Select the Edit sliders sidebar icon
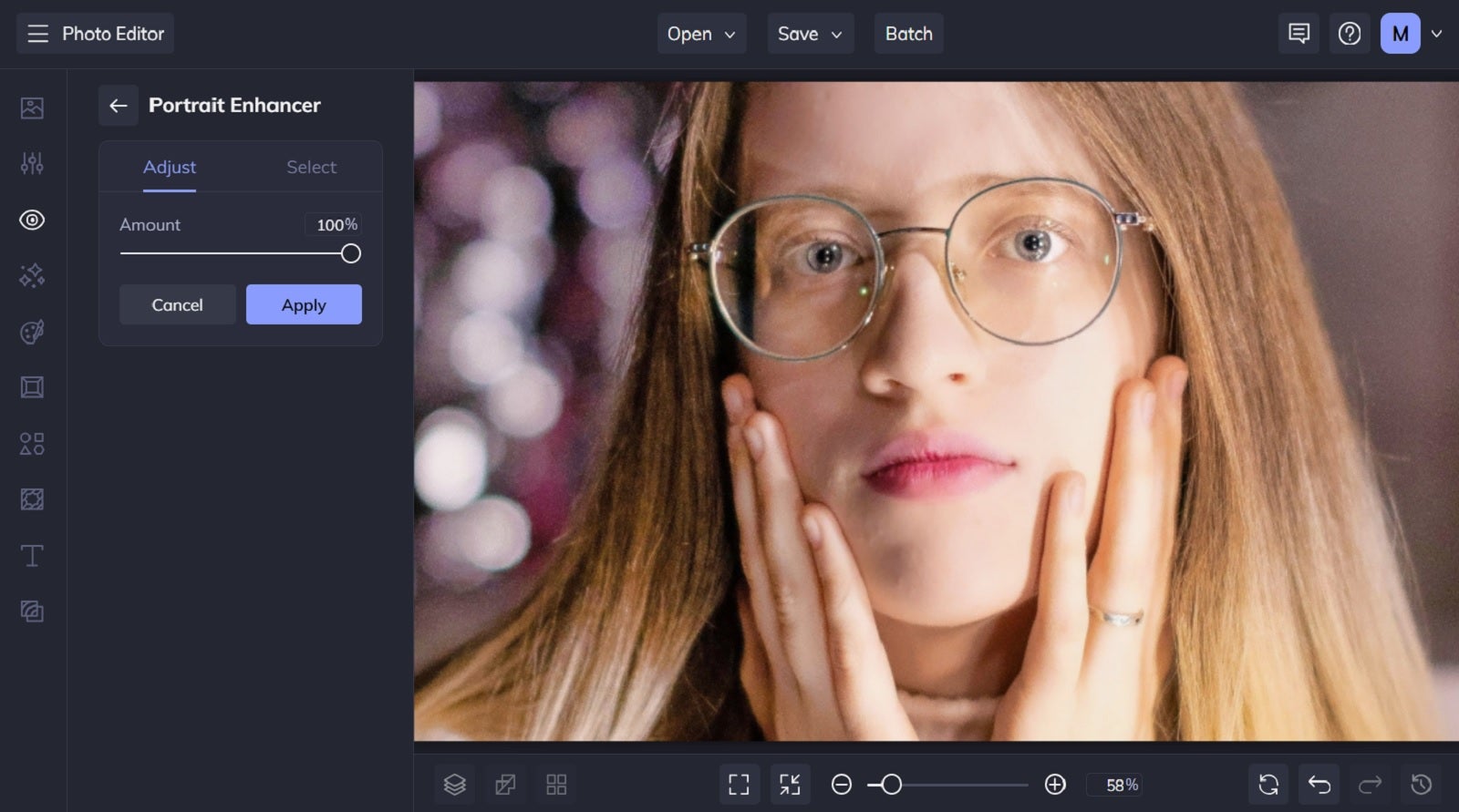1459x812 pixels. (x=32, y=164)
